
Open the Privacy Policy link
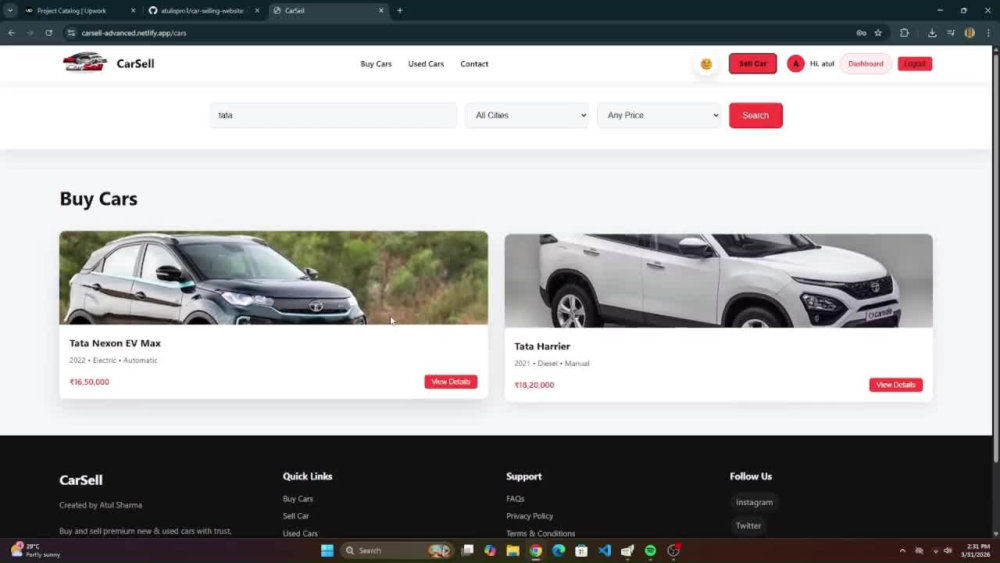529,516
